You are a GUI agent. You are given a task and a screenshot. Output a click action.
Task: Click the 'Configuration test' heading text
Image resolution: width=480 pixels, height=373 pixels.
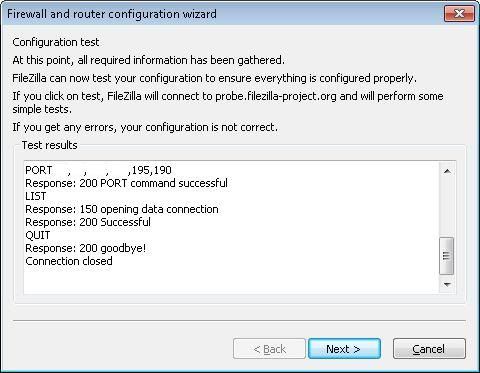click(x=56, y=42)
